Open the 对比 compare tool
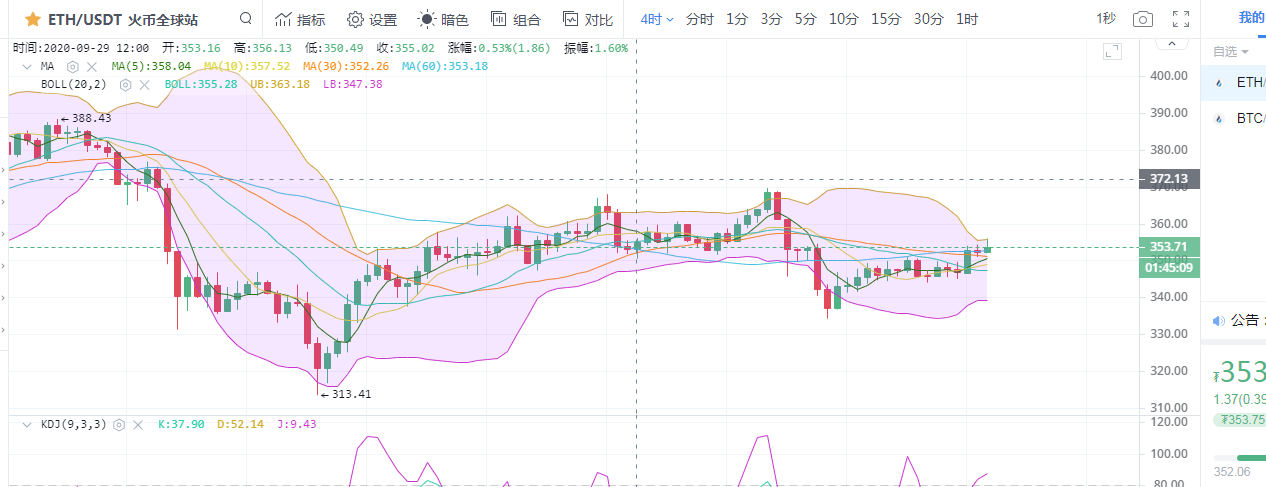1266x487 pixels. point(587,19)
